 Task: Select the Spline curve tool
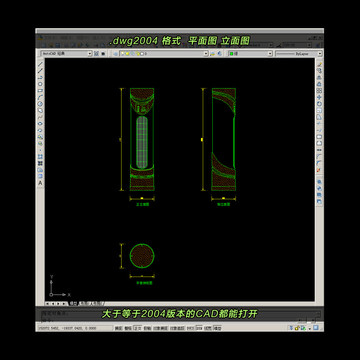[x=40, y=117]
